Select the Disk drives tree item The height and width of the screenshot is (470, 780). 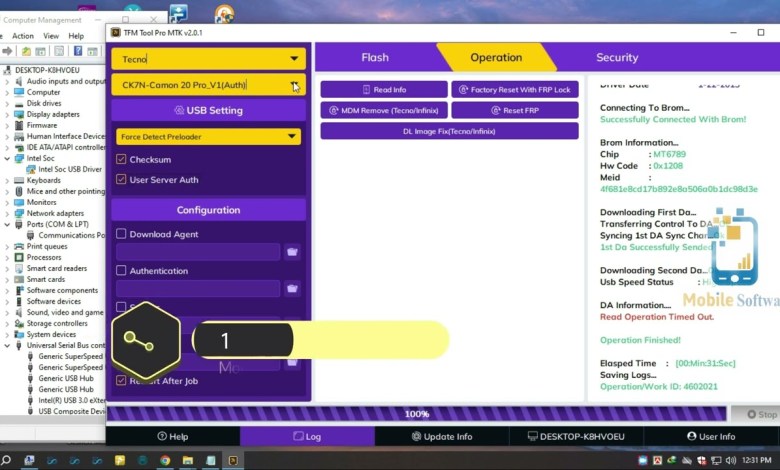click(x=44, y=103)
